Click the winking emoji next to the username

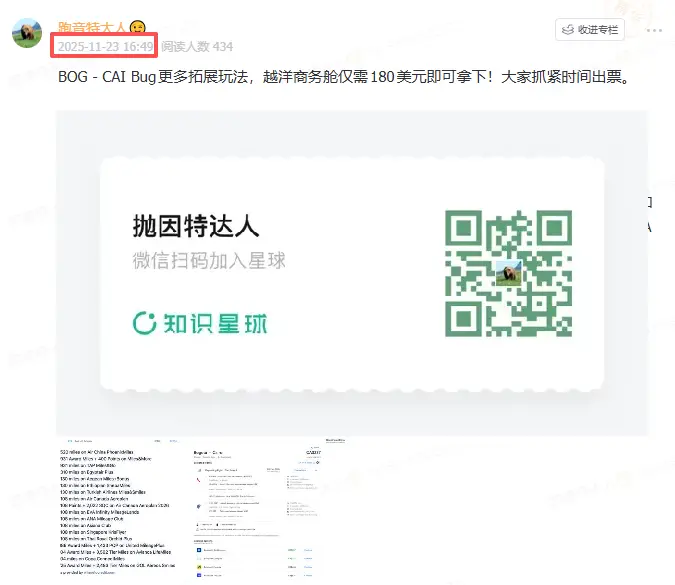[137, 27]
